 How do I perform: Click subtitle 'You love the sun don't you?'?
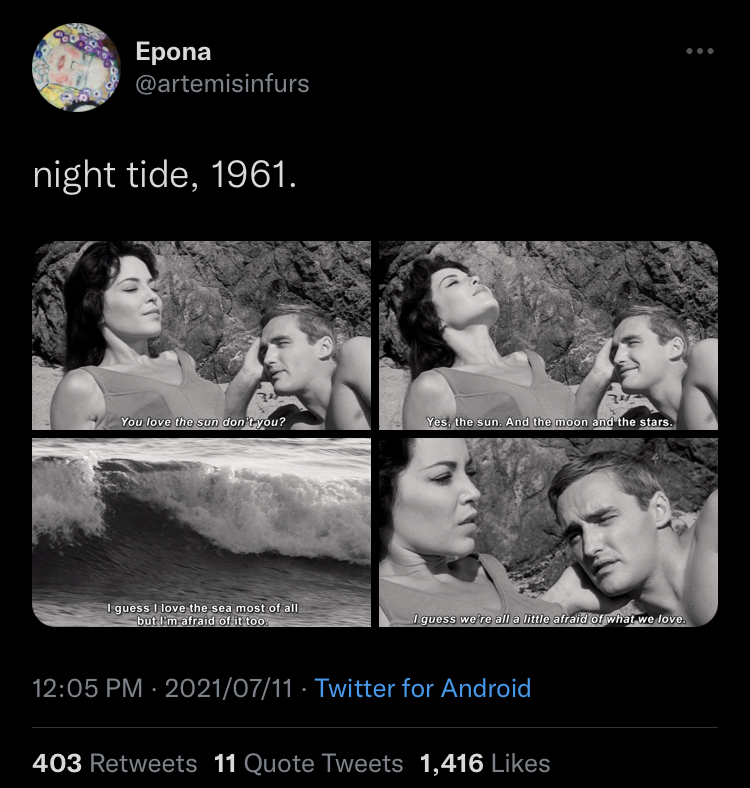pyautogui.click(x=203, y=422)
